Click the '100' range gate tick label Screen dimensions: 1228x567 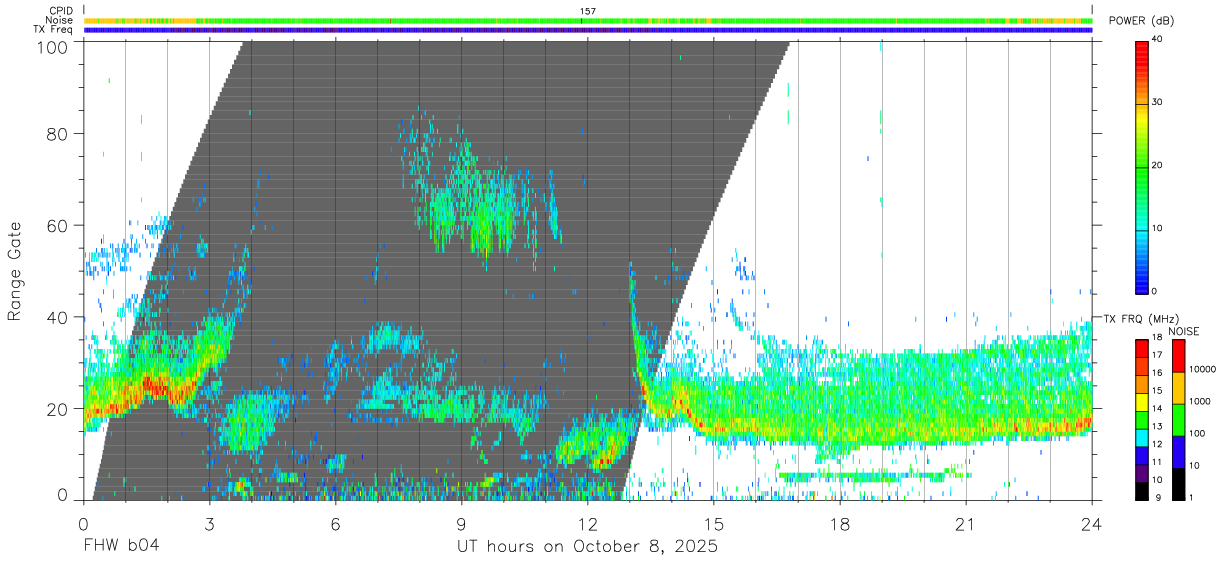(x=50, y=46)
